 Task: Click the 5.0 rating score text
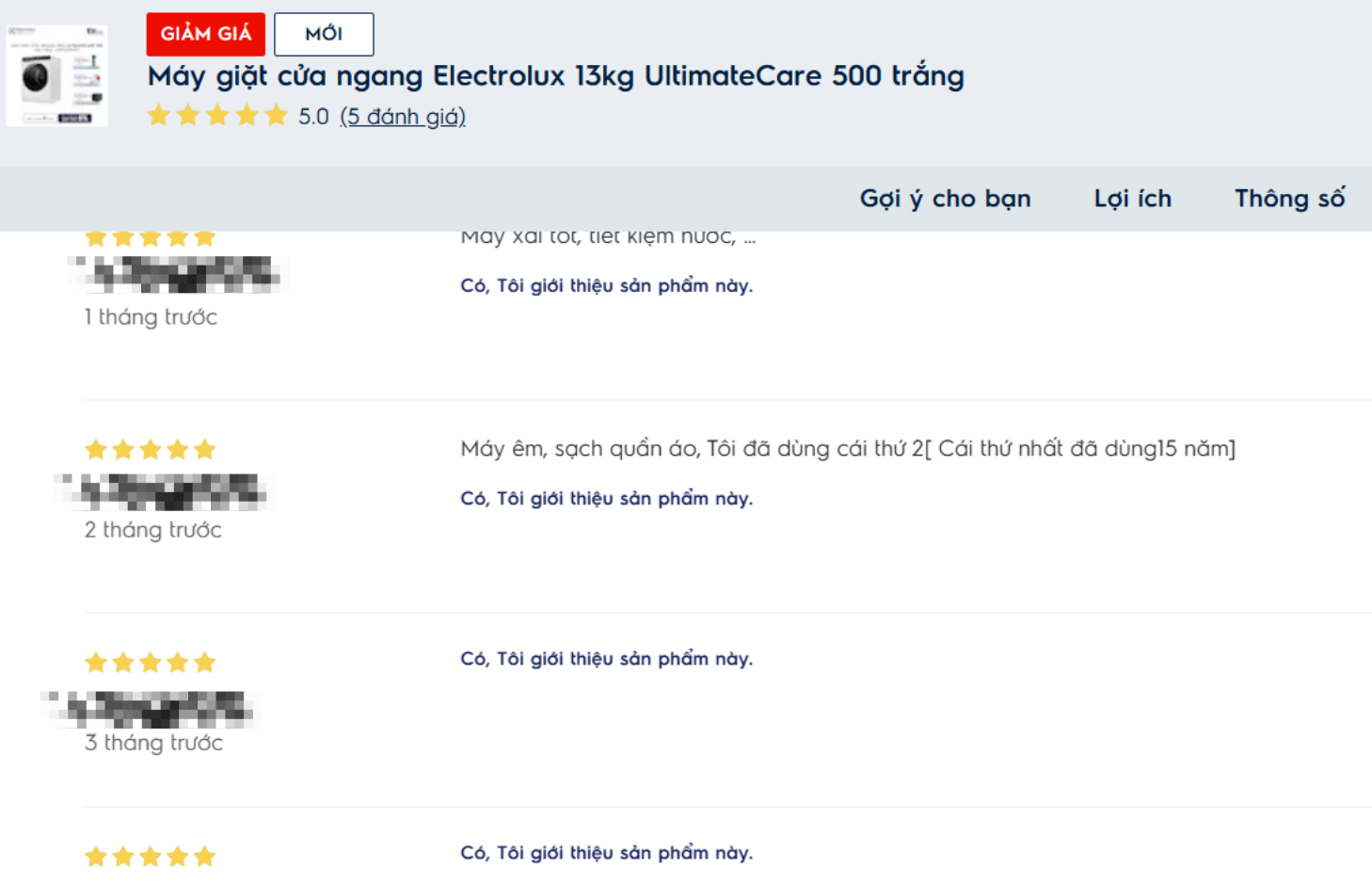pyautogui.click(x=313, y=117)
